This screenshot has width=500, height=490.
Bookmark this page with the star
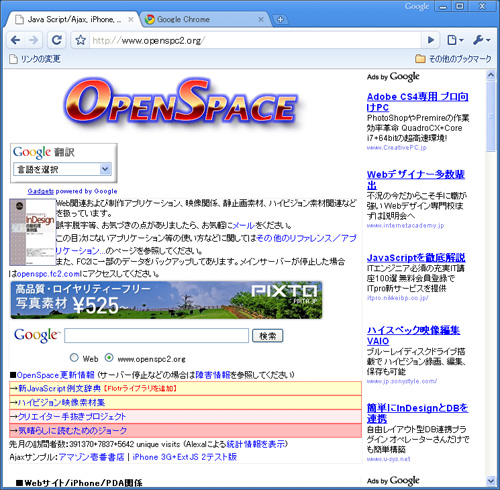pyautogui.click(x=80, y=40)
